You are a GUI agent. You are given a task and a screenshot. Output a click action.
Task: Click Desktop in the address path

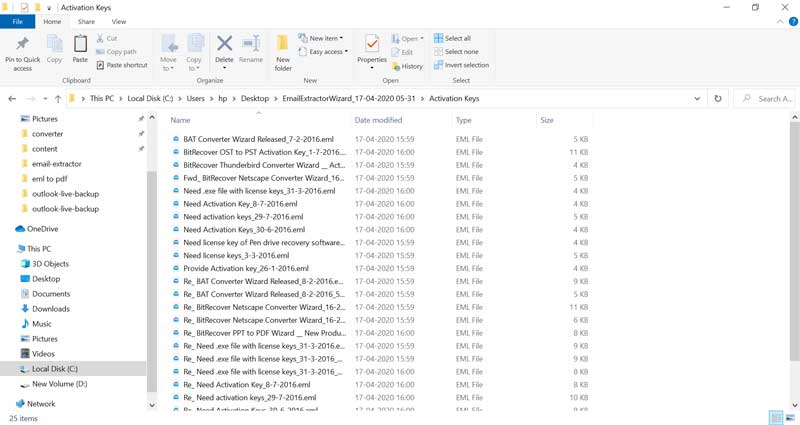point(255,98)
